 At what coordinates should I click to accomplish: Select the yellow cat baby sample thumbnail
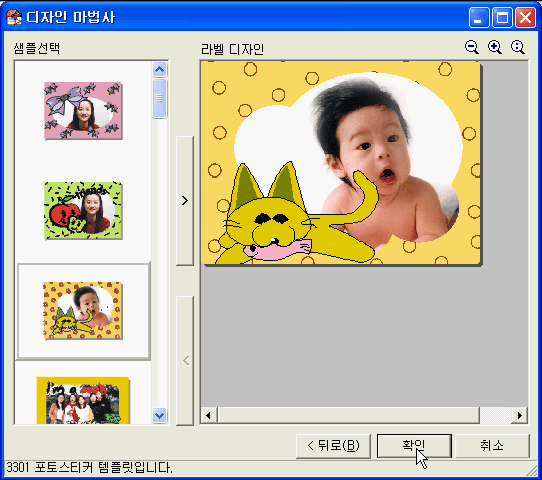pos(83,311)
